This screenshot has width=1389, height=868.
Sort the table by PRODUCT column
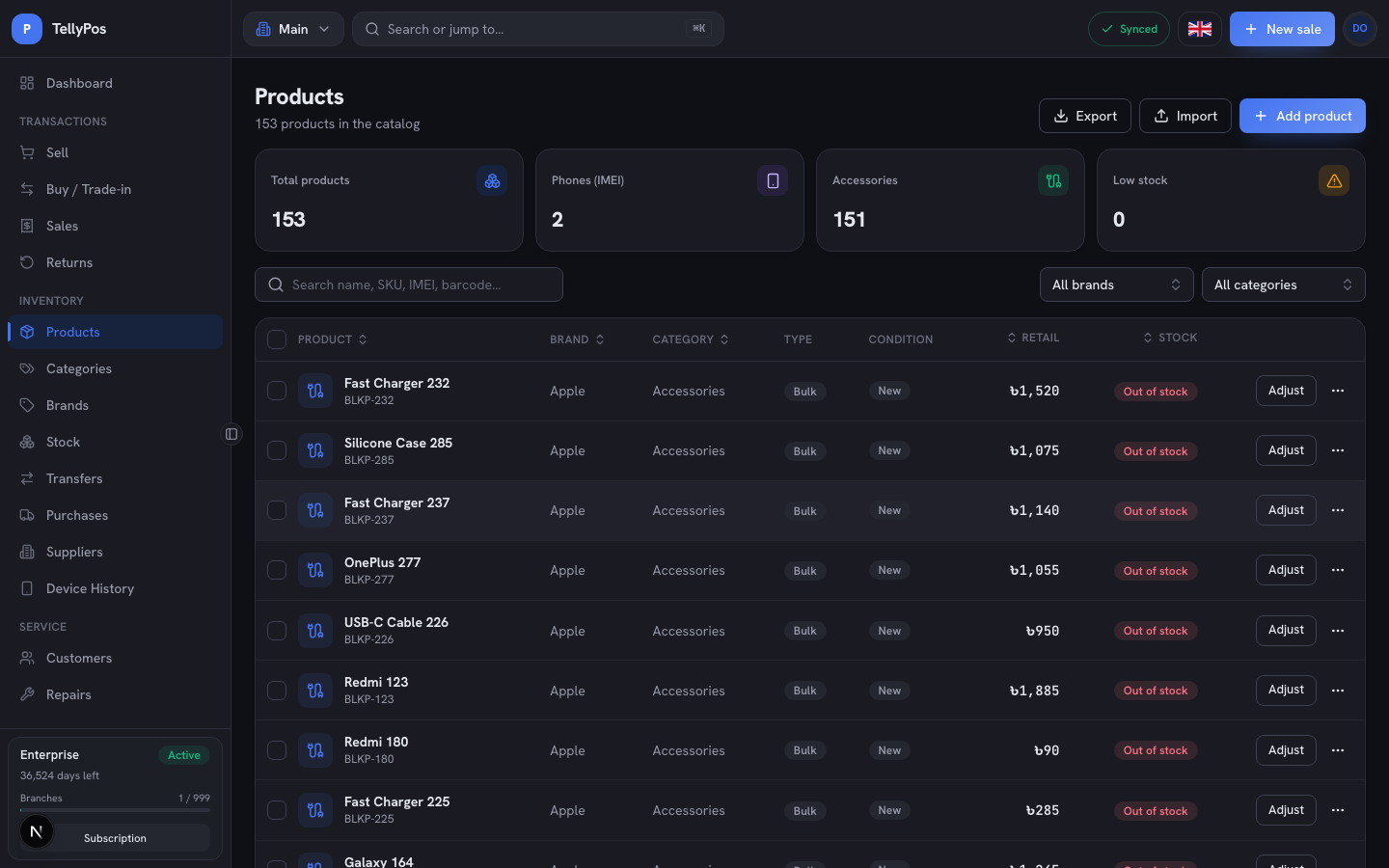[333, 339]
